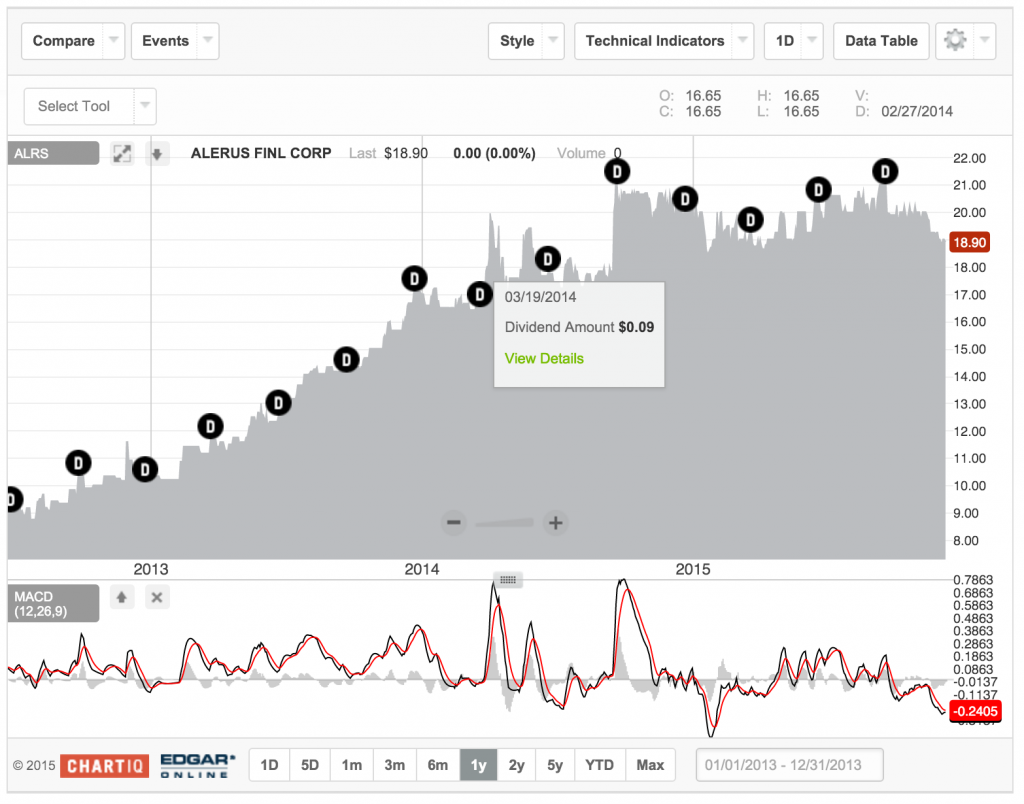Zoom in with the plus button

tap(556, 523)
